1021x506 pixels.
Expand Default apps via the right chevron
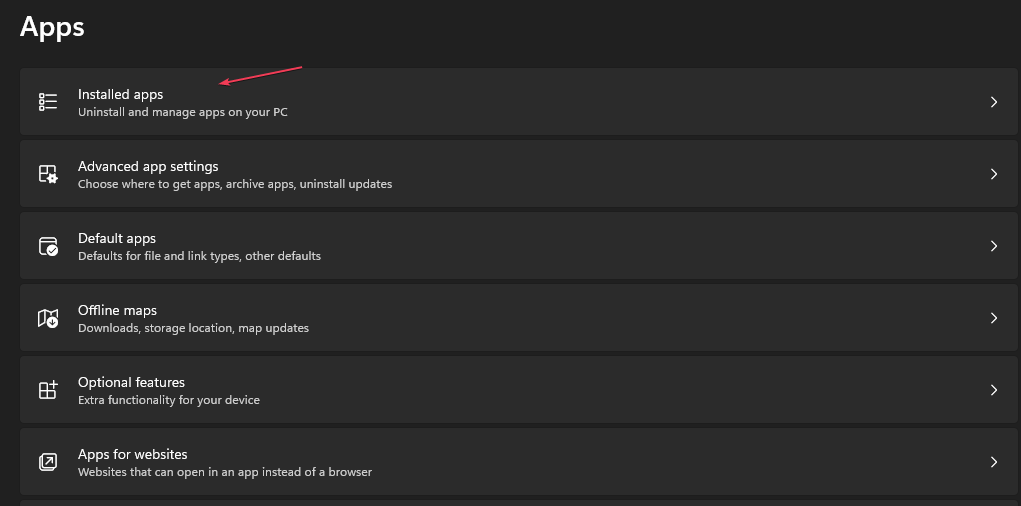click(x=994, y=246)
